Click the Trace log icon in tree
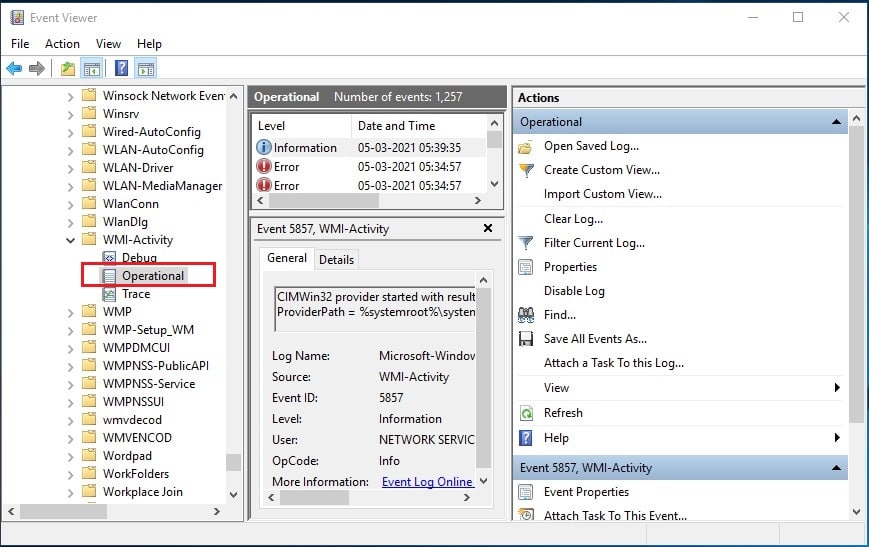 pyautogui.click(x=109, y=294)
